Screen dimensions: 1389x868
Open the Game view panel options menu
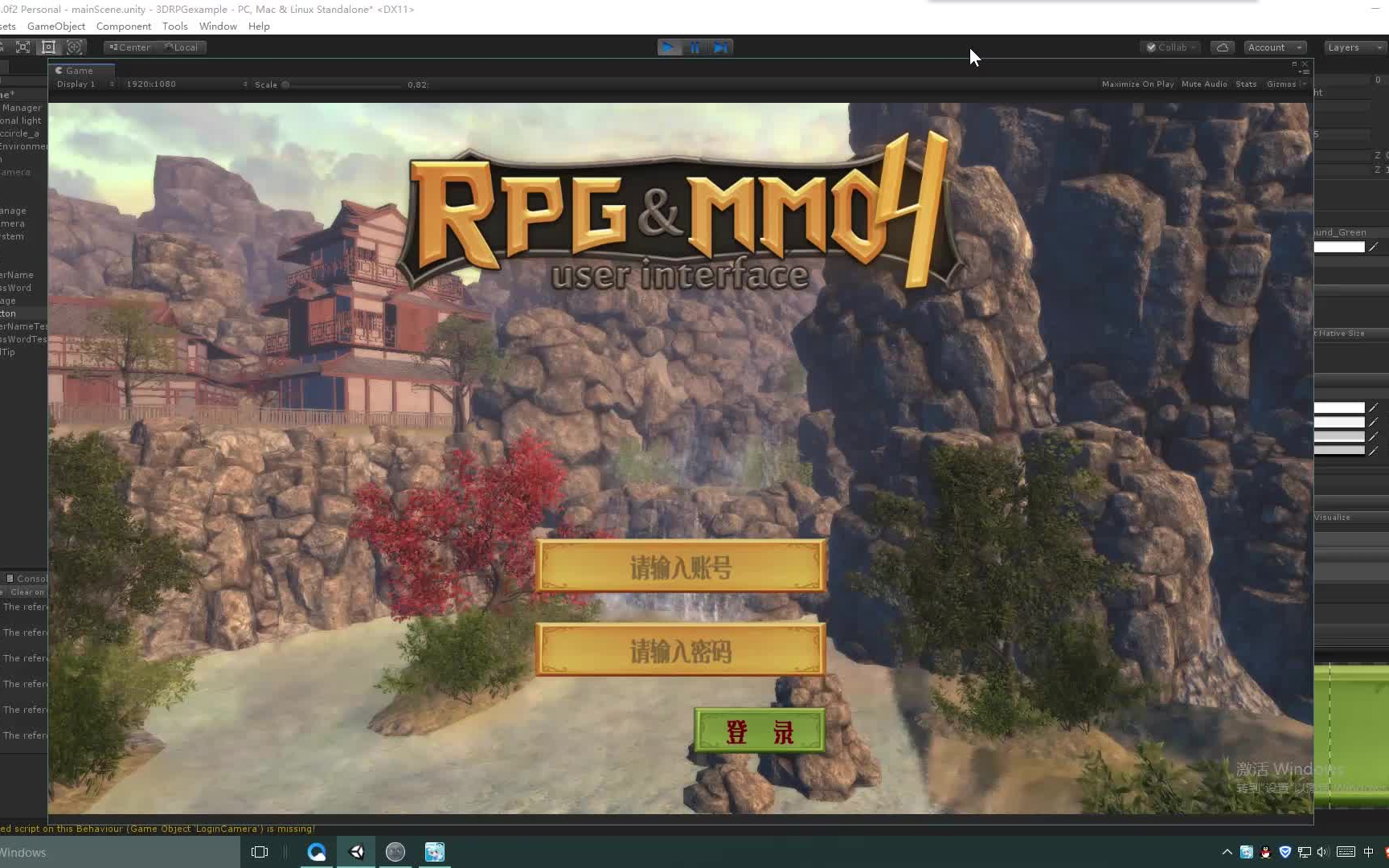[1304, 72]
